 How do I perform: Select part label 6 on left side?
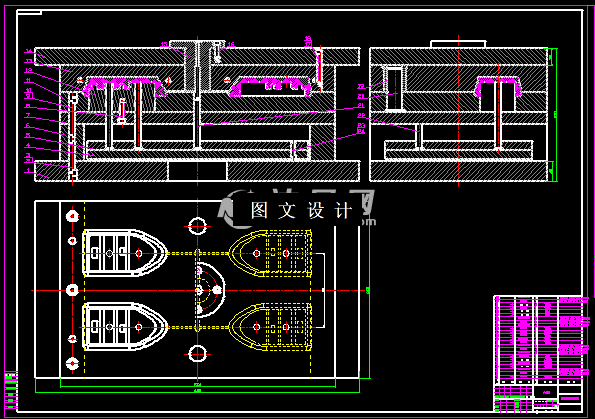[28, 125]
